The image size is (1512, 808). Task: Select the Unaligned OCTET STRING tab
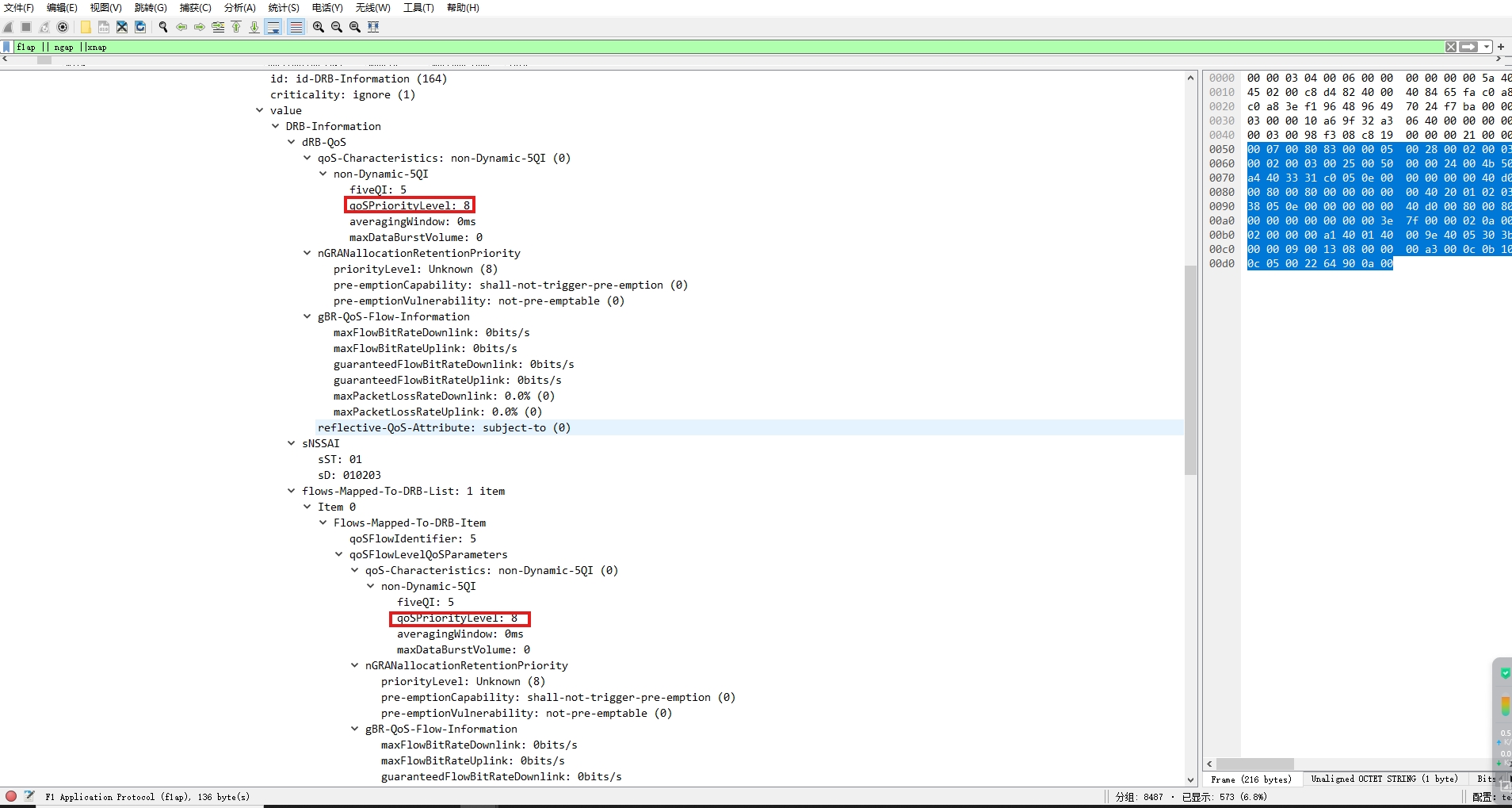[1384, 779]
